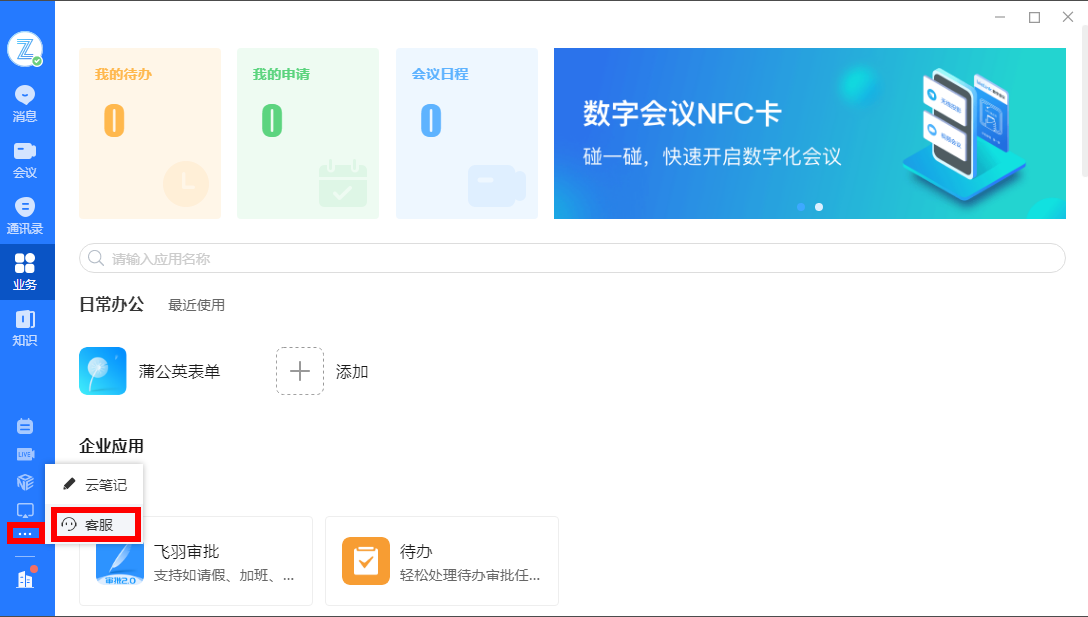Click the 添加 add button
This screenshot has height=617, width=1088.
point(299,370)
